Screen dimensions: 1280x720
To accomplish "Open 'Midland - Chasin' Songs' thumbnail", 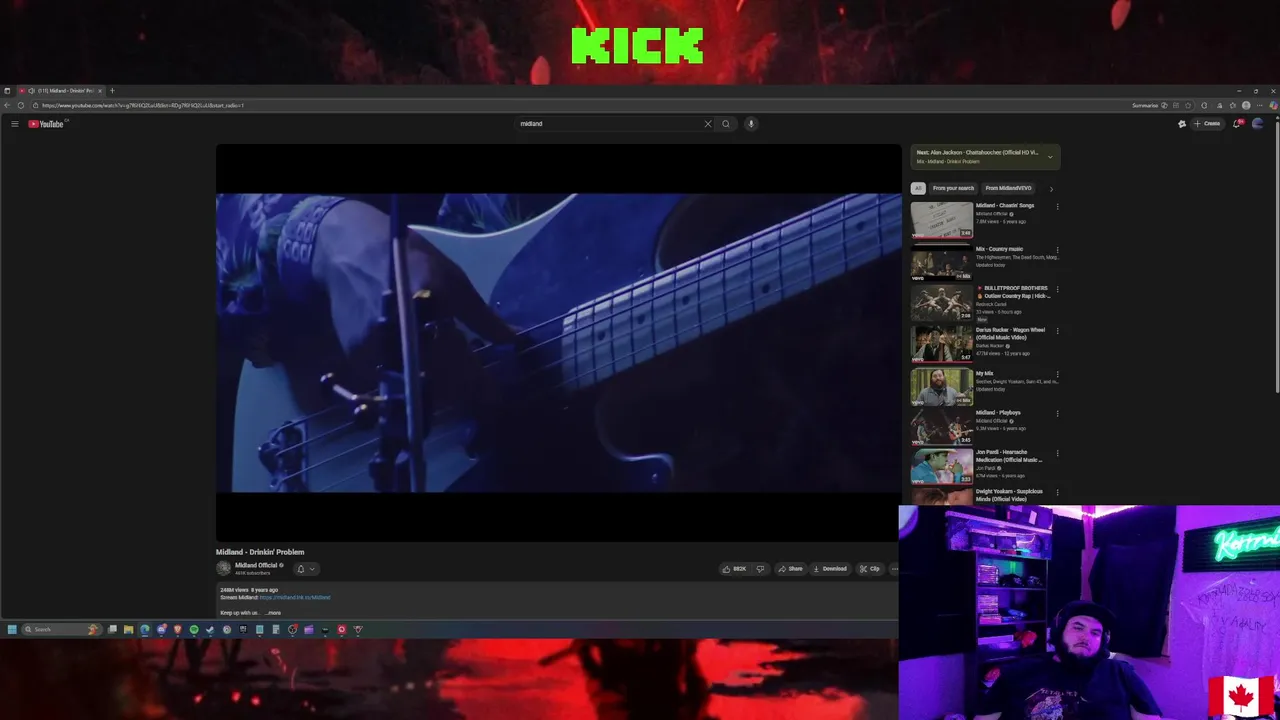I will [x=941, y=220].
